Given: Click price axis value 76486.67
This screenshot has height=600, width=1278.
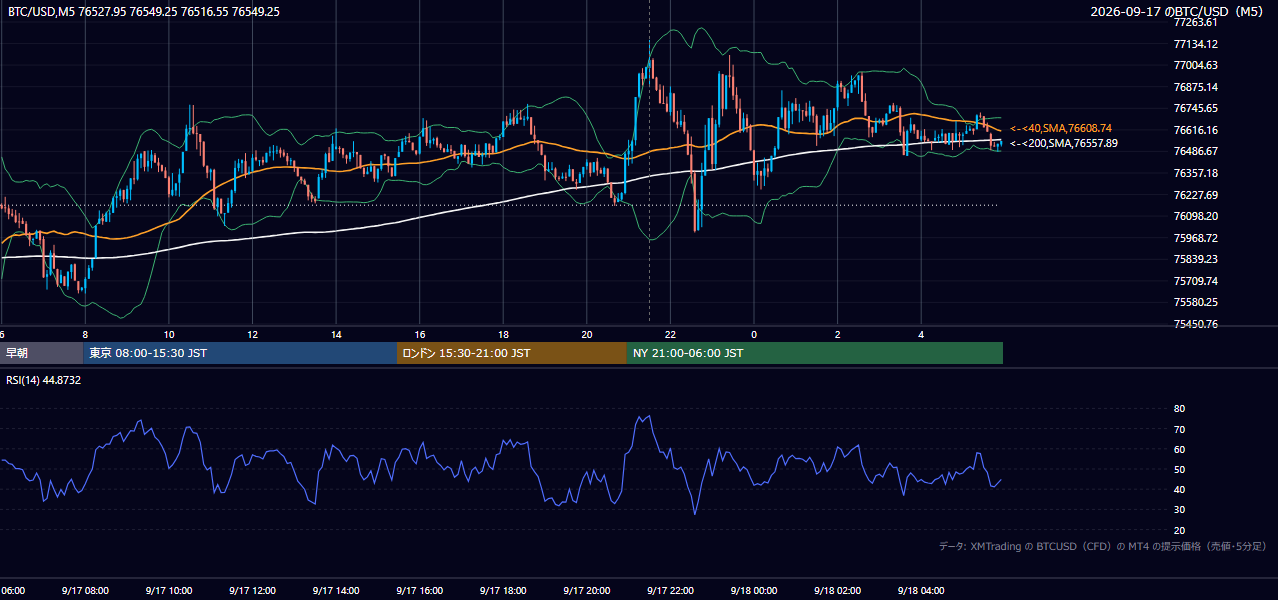Looking at the screenshot, I should [1196, 151].
